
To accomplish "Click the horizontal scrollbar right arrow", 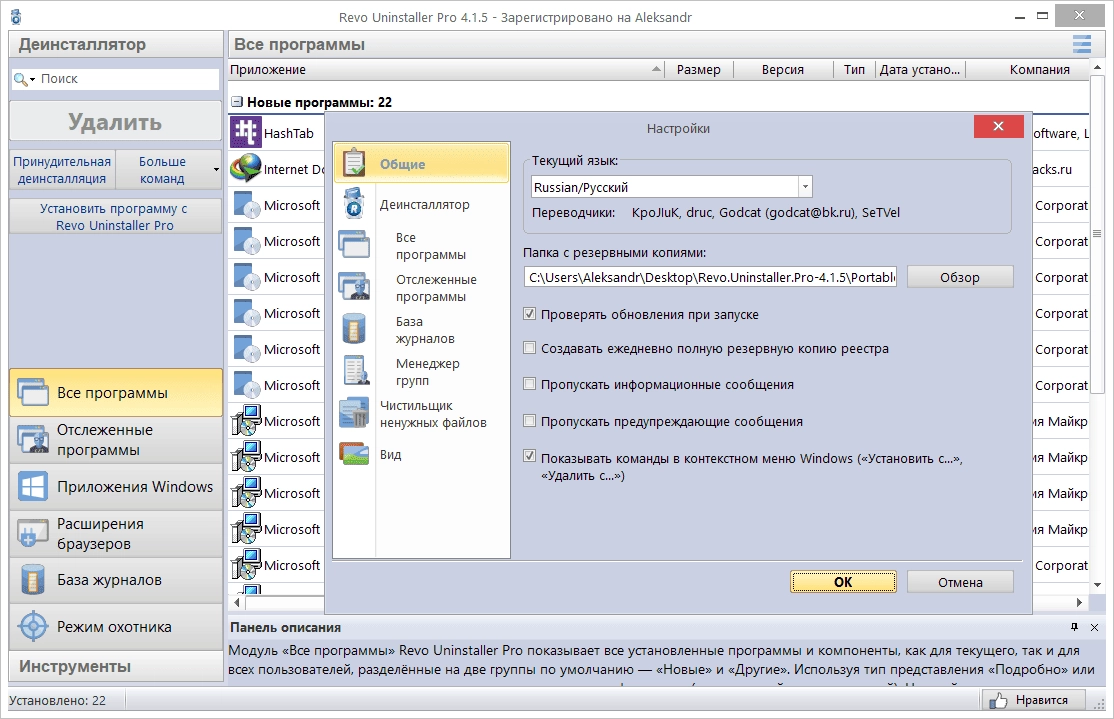I will click(1079, 602).
